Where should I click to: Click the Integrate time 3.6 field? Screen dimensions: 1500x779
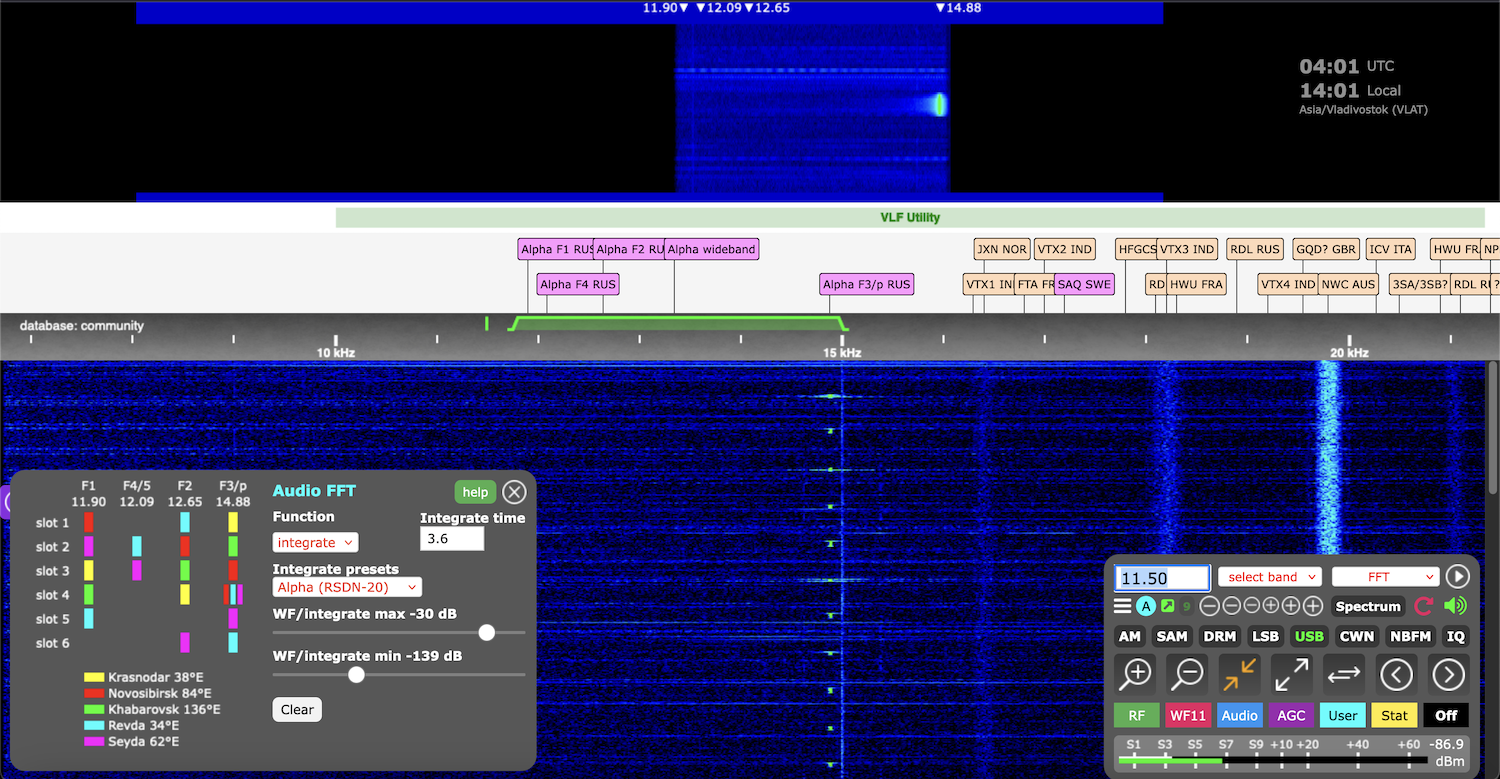tap(452, 538)
